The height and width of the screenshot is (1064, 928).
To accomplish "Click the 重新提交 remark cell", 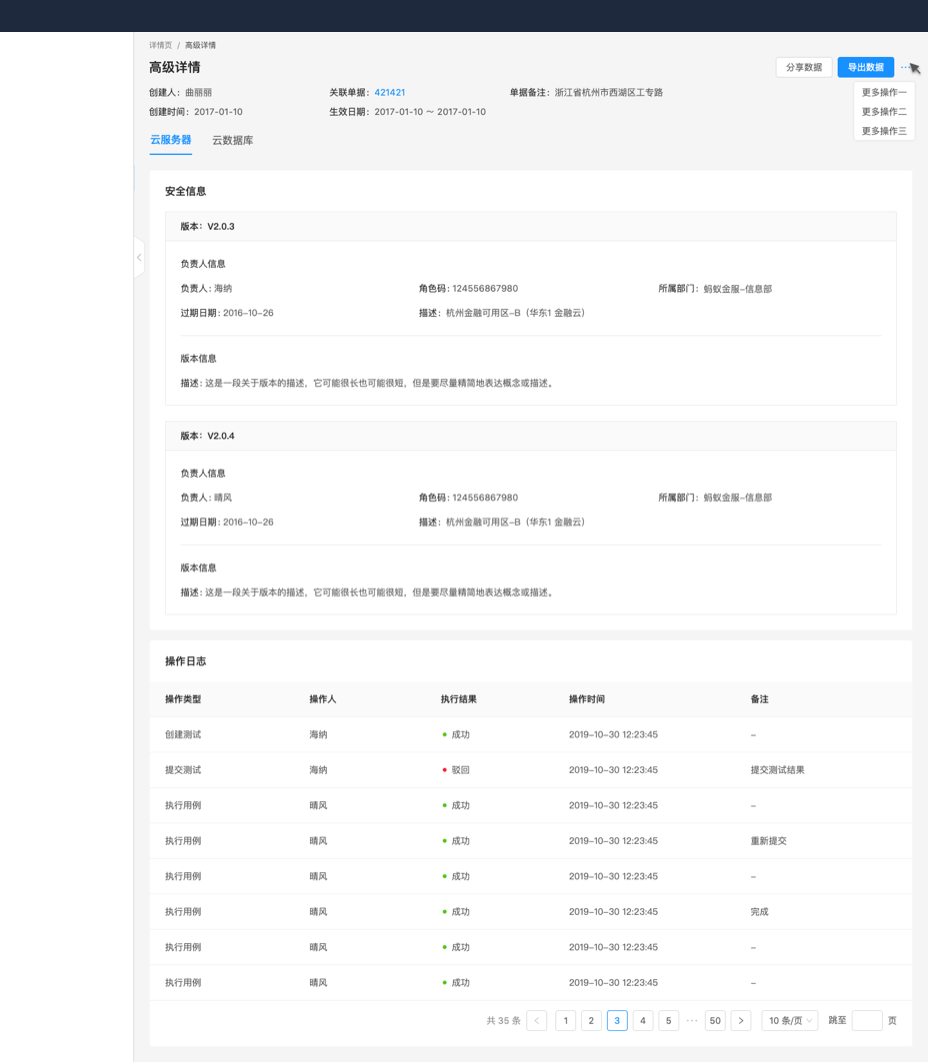I will (769, 841).
